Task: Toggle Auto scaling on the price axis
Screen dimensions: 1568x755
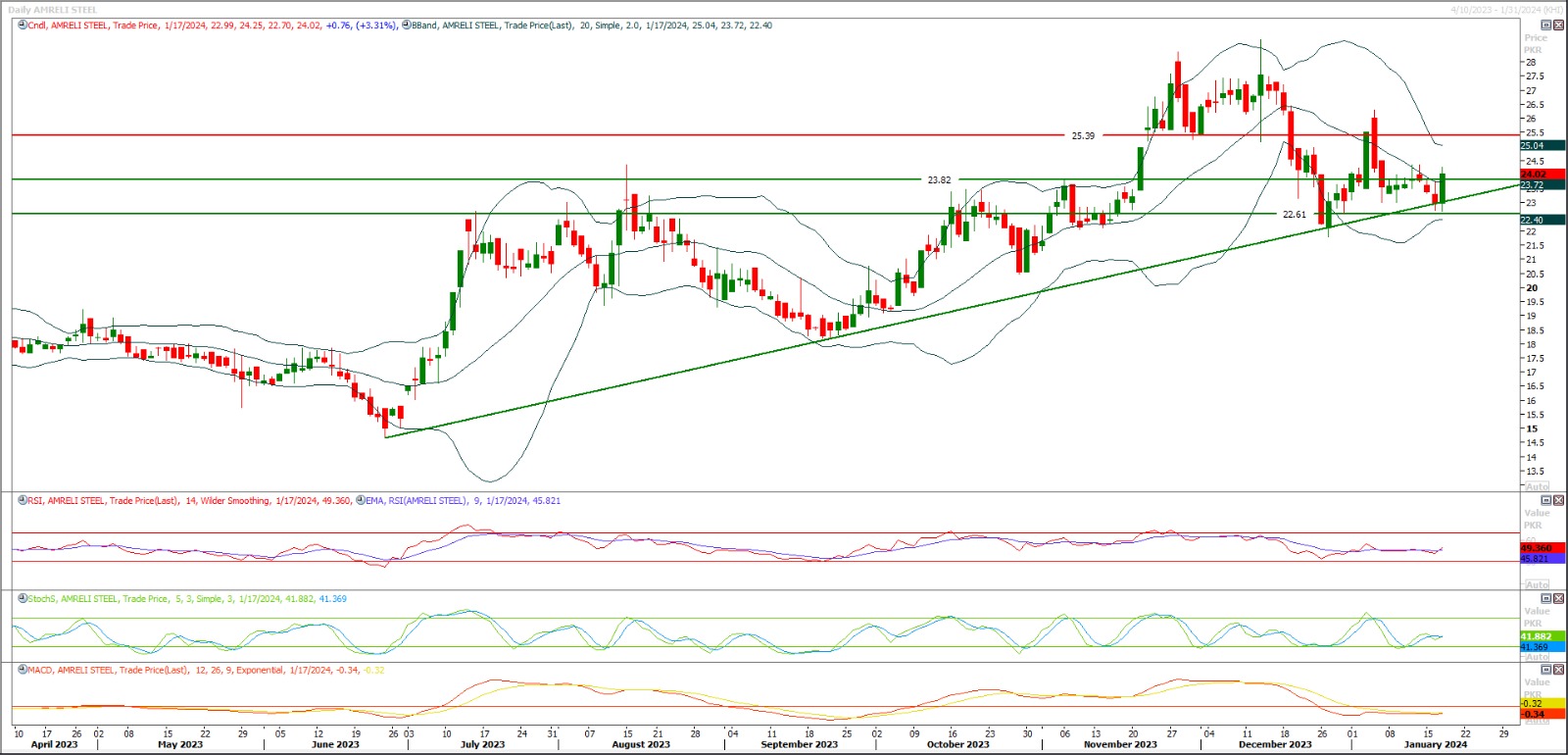Action: click(x=1538, y=486)
